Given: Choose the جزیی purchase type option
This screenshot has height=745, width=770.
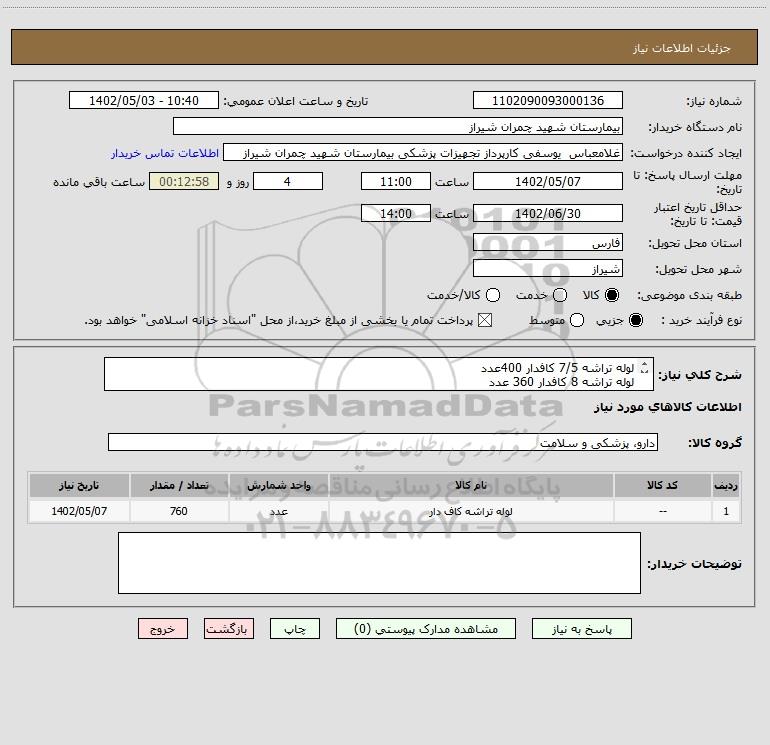Looking at the screenshot, I should pos(635,320).
